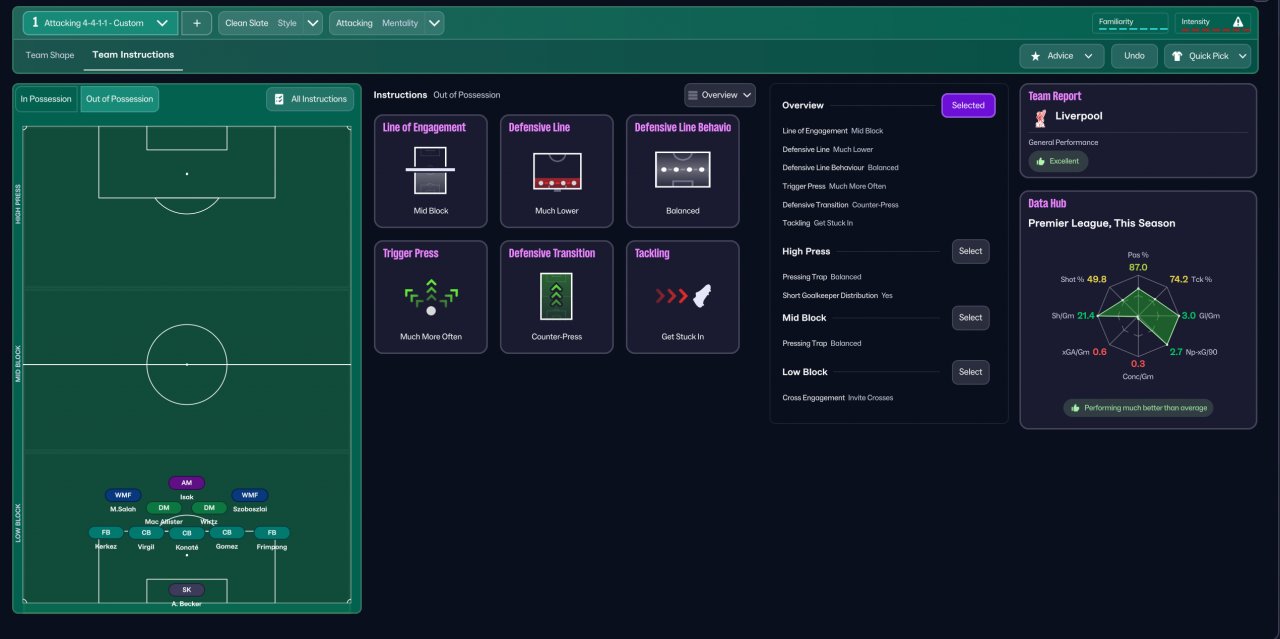Open the Team Shape tab
Image resolution: width=1280 pixels, height=639 pixels.
(50, 55)
